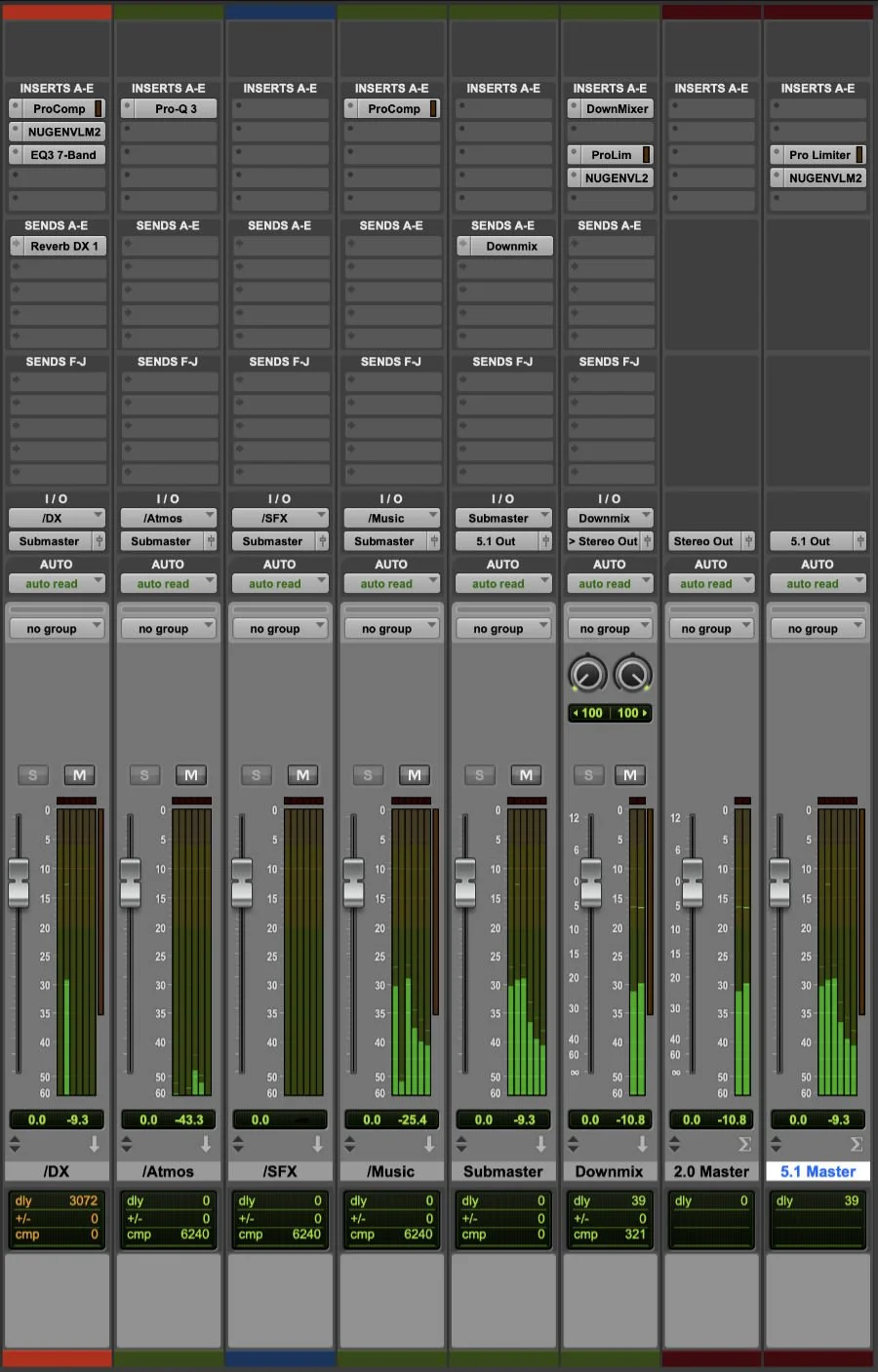Mute the /Atmos track
This screenshot has width=878, height=1372.
(x=190, y=774)
